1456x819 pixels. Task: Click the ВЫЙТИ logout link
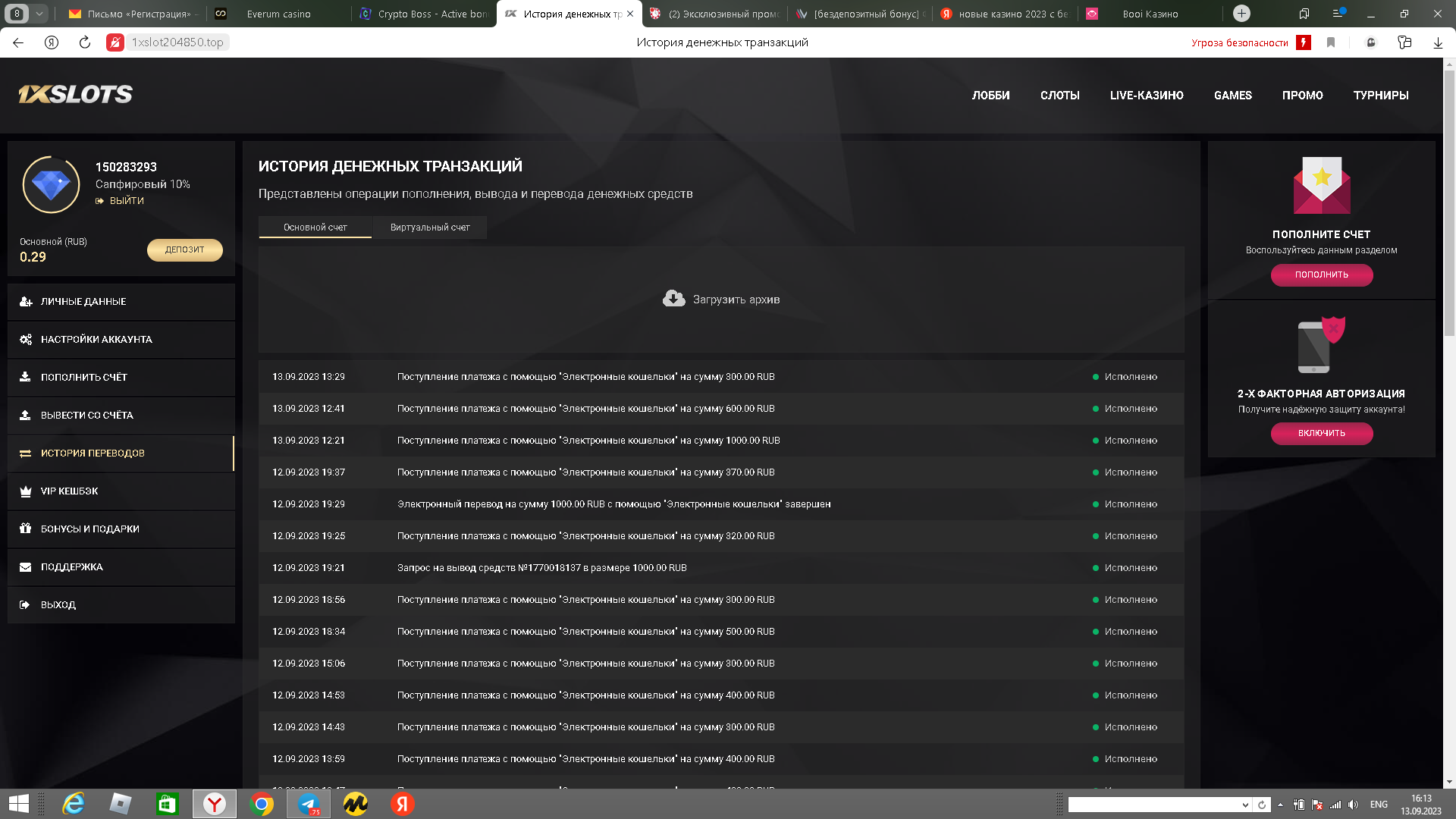[126, 201]
